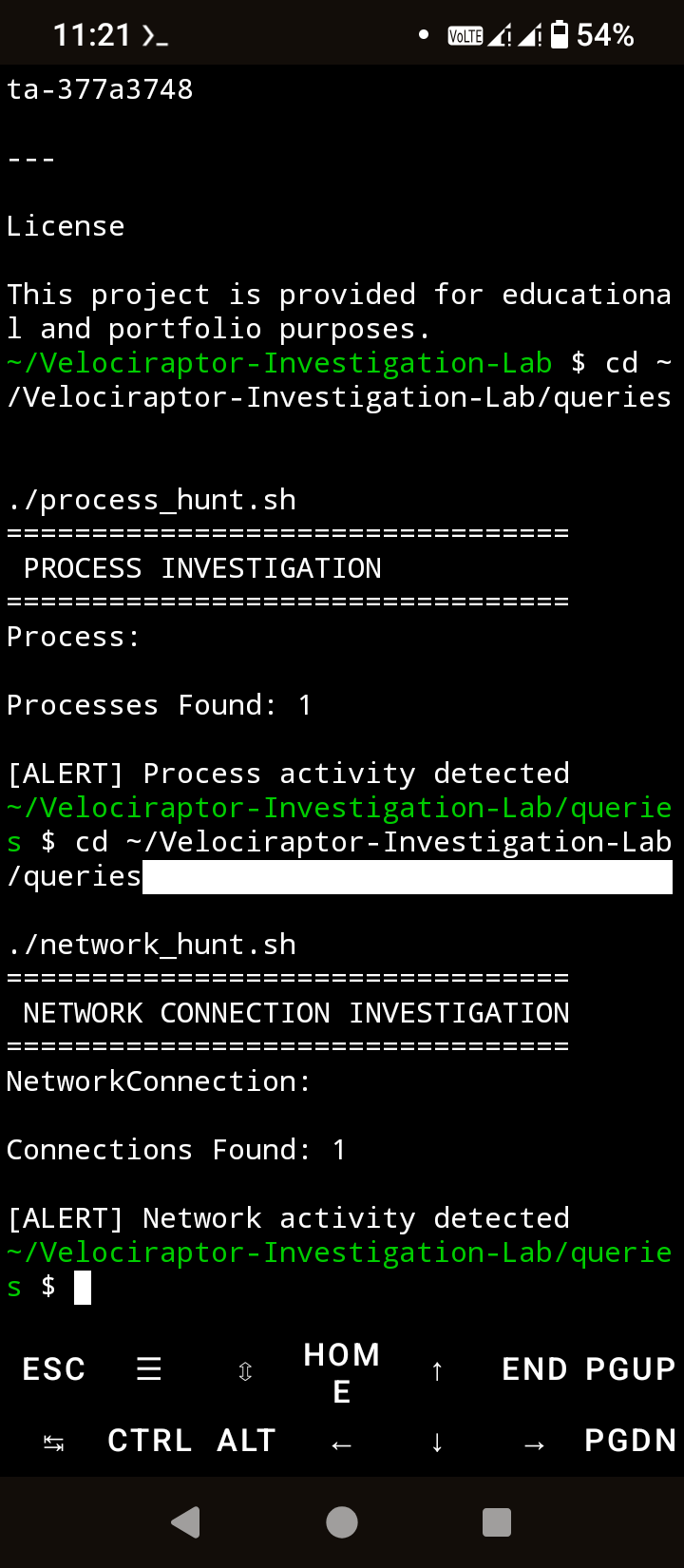Tap the ./network_hunt.sh command line

tap(152, 945)
